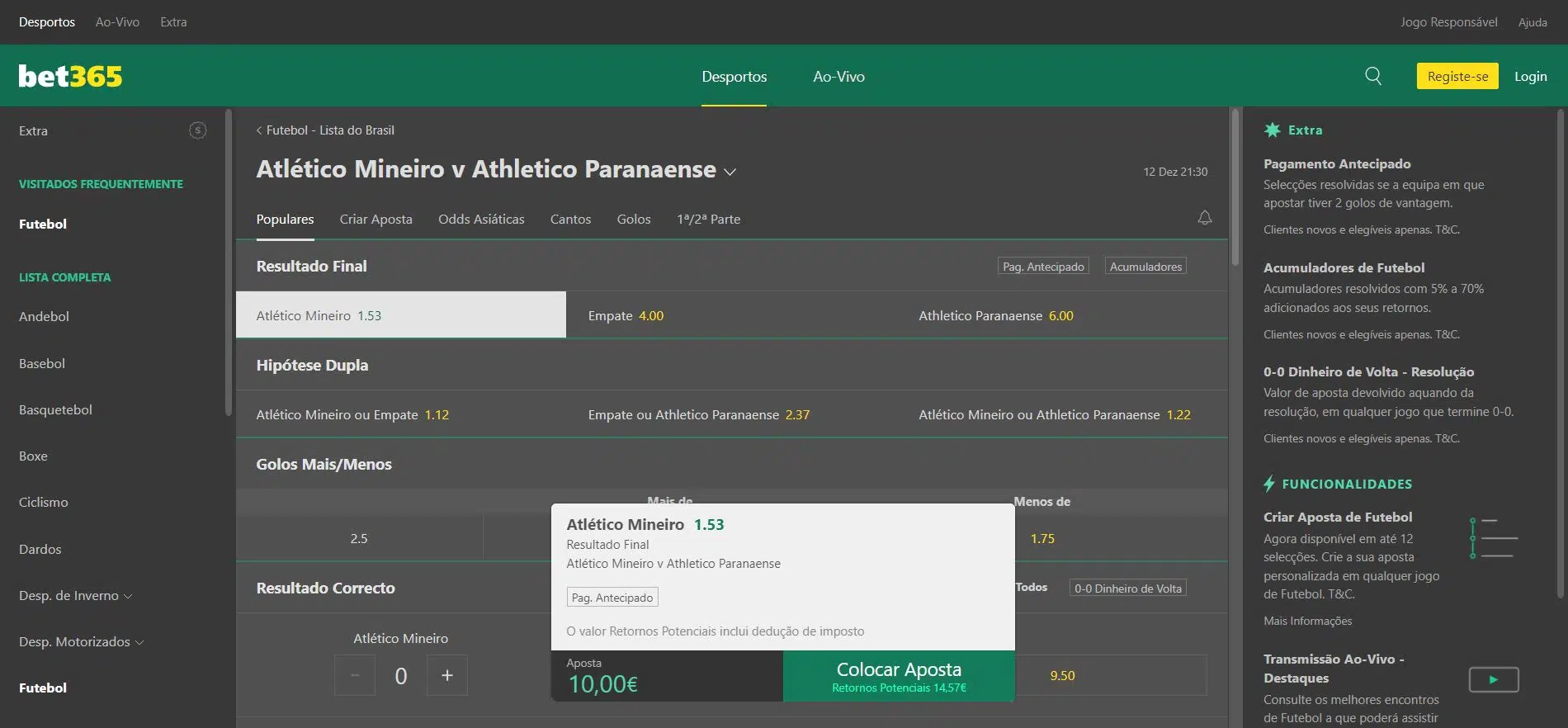Open Ciclismo in the sports list
Viewport: 1568px width, 728px height.
point(44,502)
